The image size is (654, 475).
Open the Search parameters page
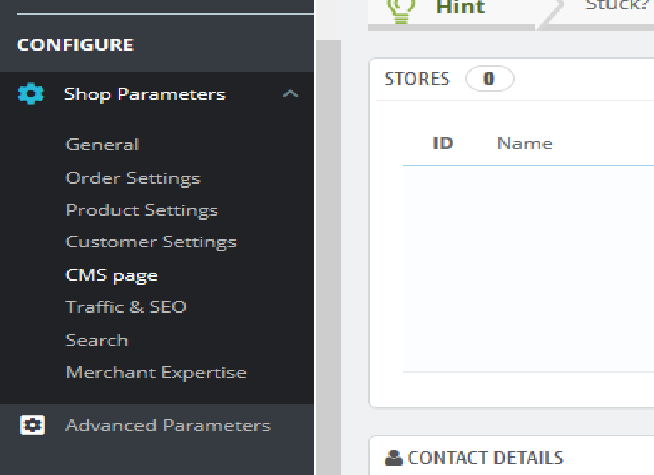pos(97,340)
